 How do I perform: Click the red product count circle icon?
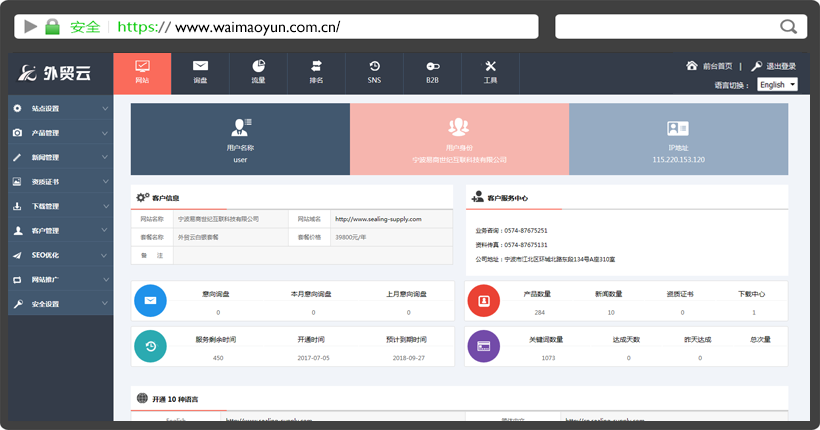coord(483,300)
